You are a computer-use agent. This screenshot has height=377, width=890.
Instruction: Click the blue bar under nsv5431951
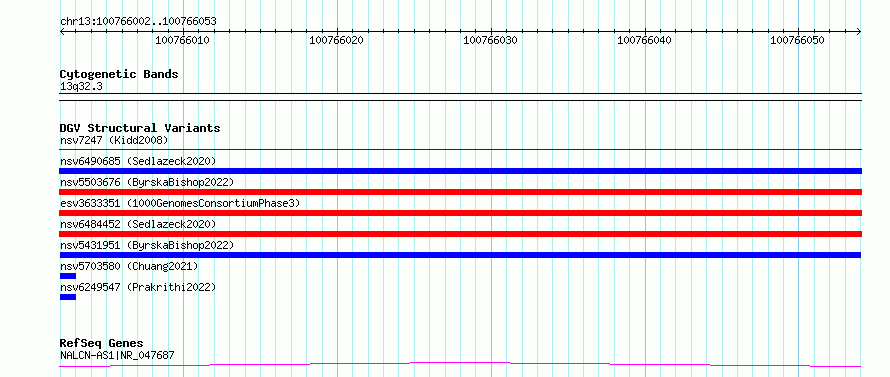460,255
